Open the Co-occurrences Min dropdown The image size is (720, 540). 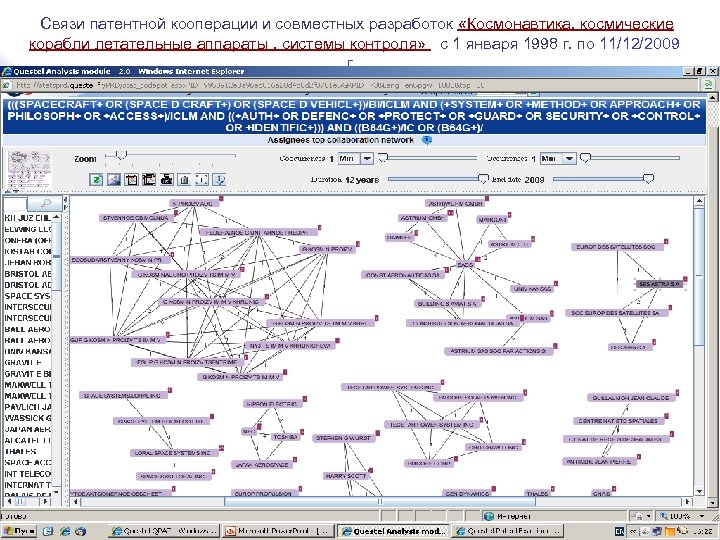click(x=367, y=158)
